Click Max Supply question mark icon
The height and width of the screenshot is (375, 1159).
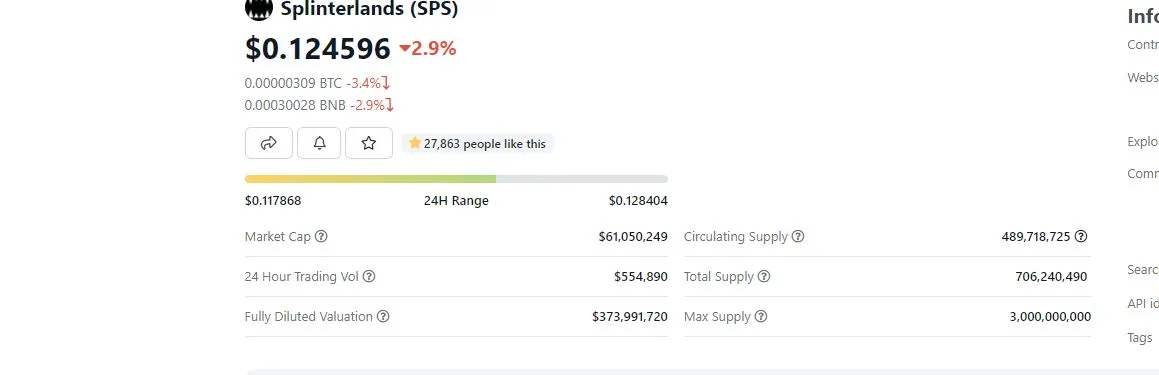[761, 317]
